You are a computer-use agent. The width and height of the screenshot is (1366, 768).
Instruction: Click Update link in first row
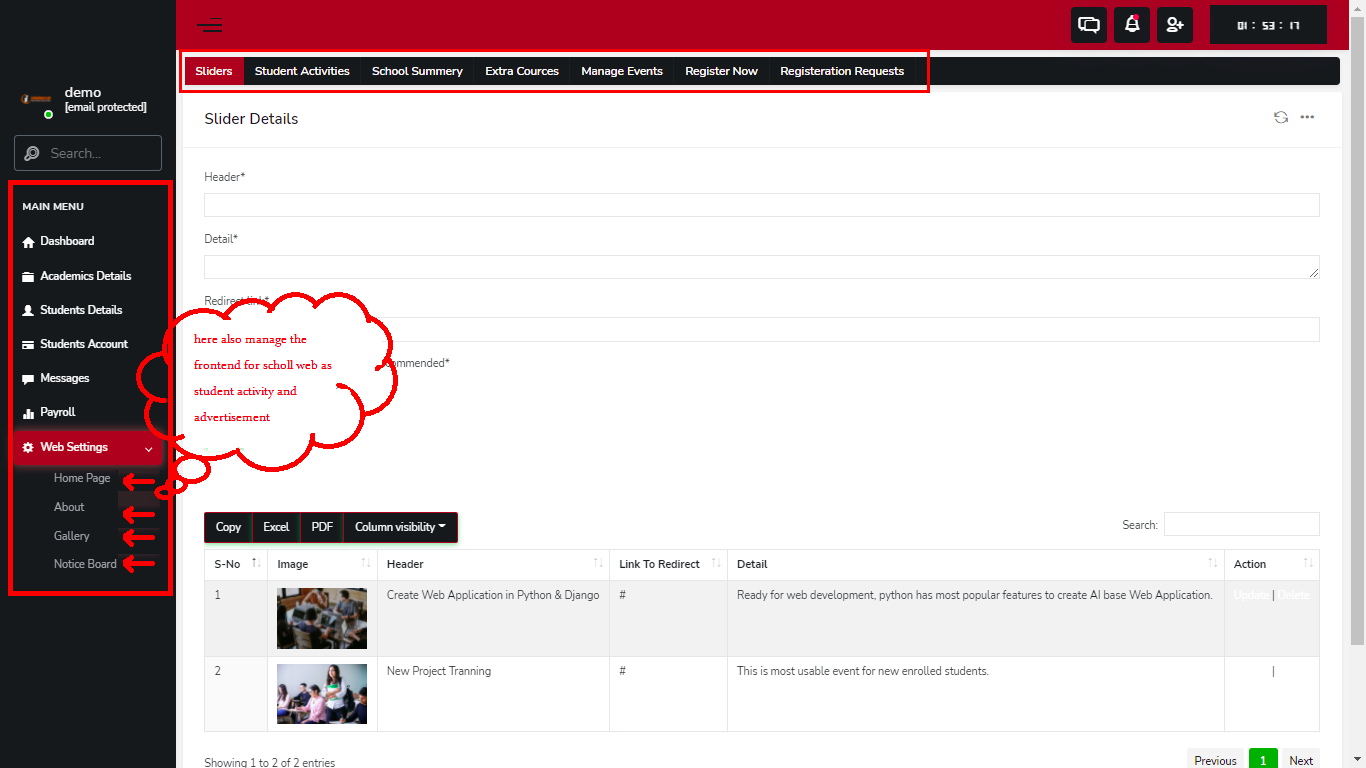pos(1250,595)
